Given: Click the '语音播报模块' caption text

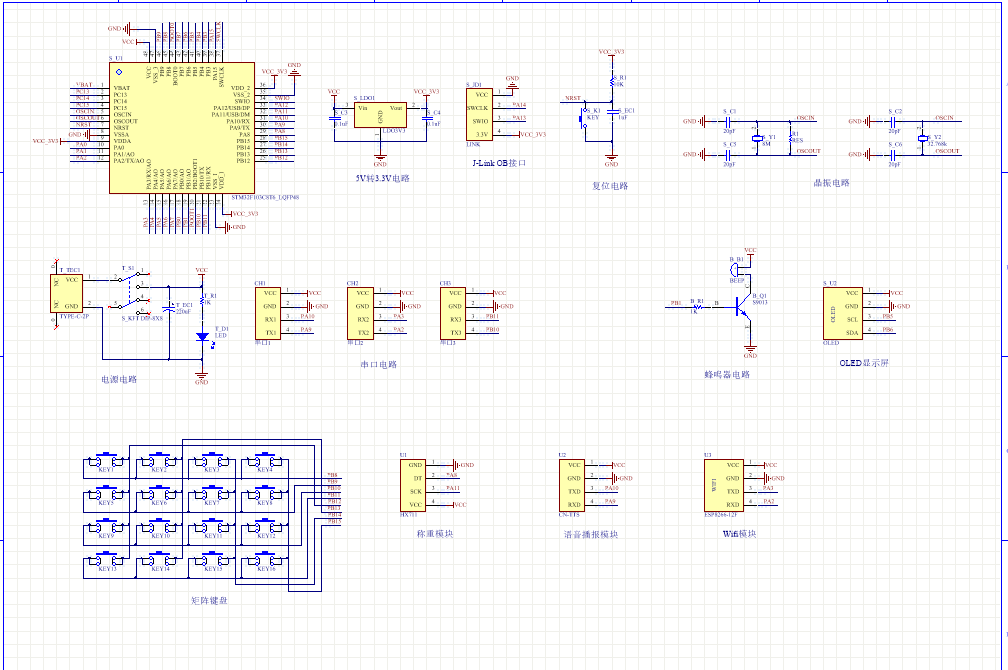Looking at the screenshot, I should point(591,534).
